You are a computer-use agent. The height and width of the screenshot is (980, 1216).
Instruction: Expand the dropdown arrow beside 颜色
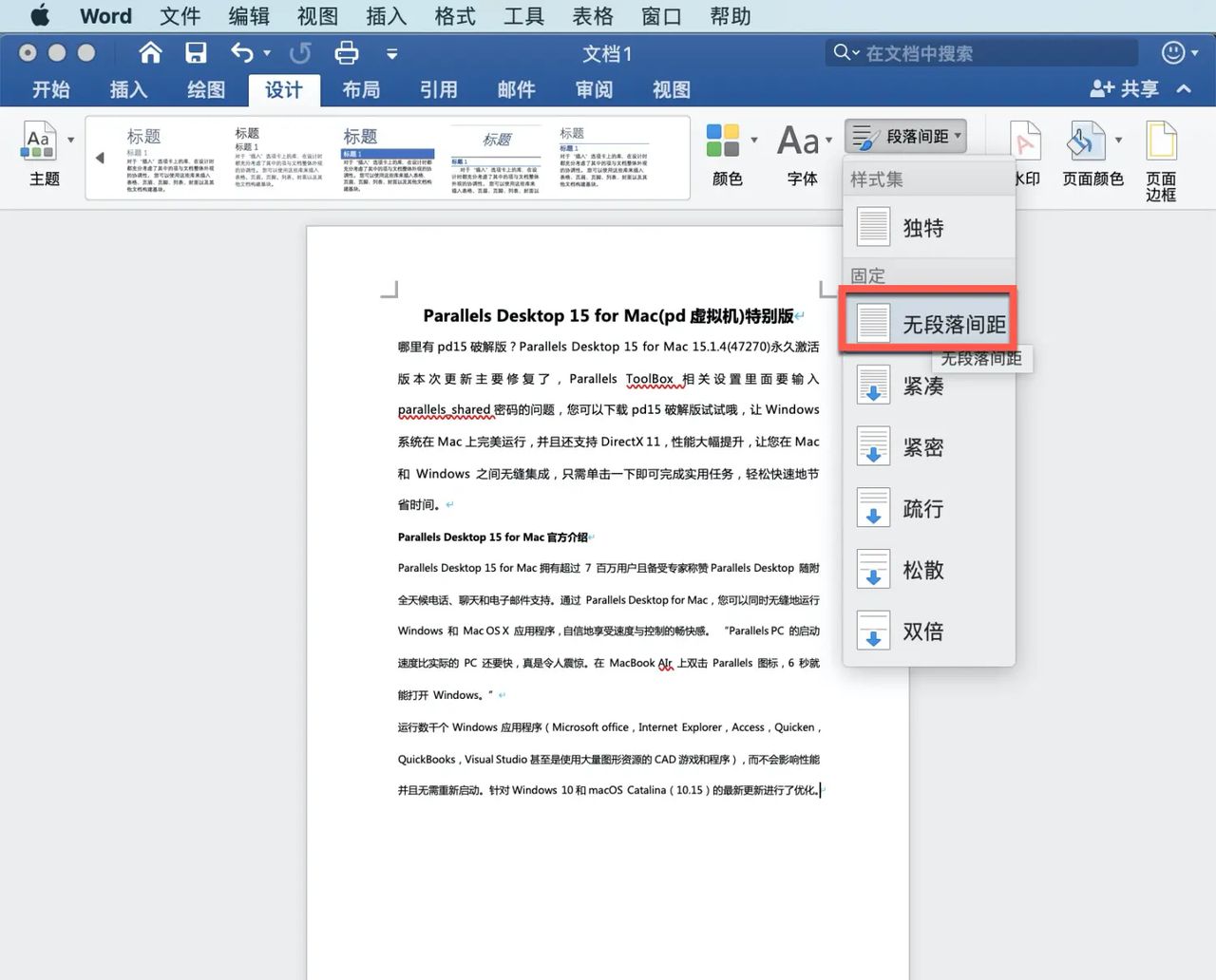(753, 140)
